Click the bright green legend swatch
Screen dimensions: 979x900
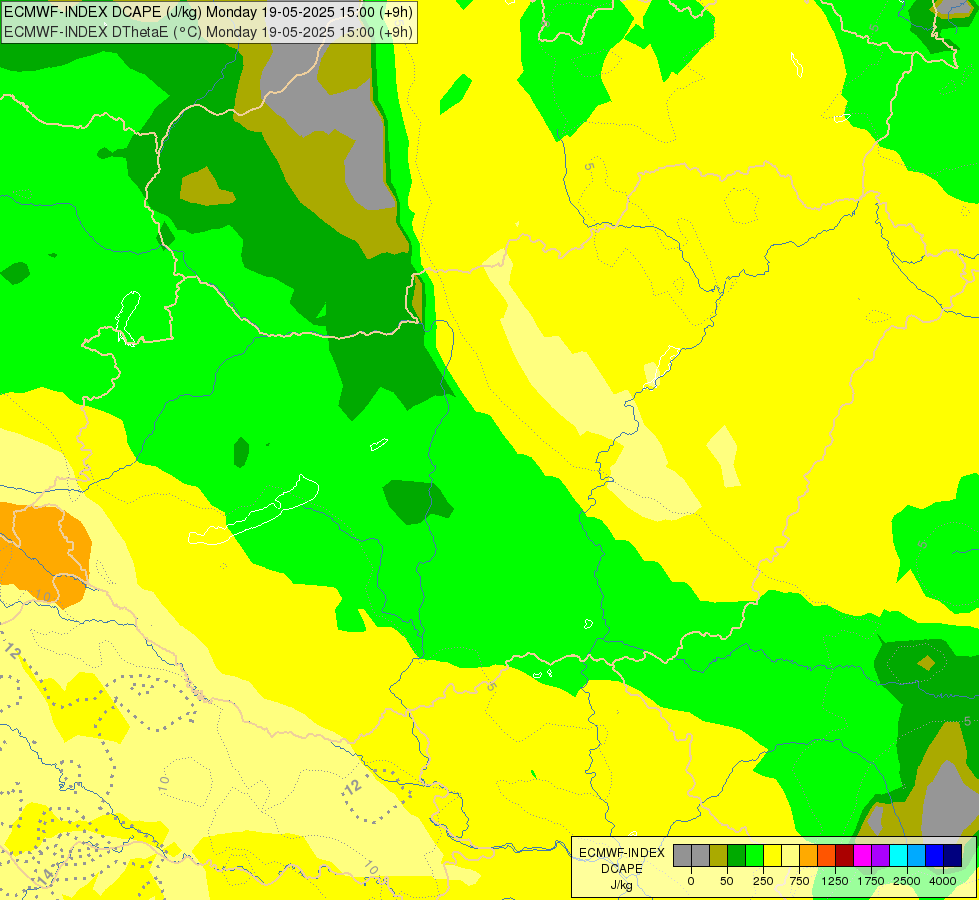[755, 856]
